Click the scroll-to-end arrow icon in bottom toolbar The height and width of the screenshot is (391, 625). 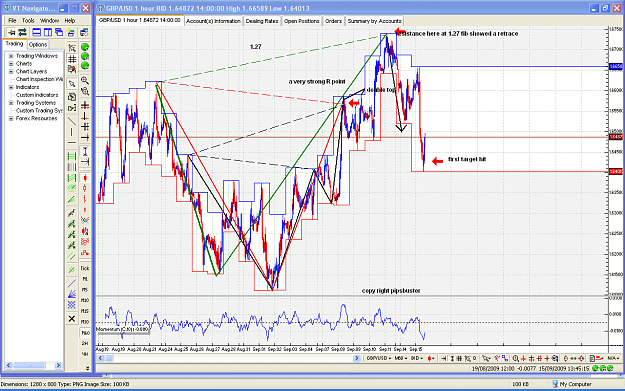tap(444, 358)
